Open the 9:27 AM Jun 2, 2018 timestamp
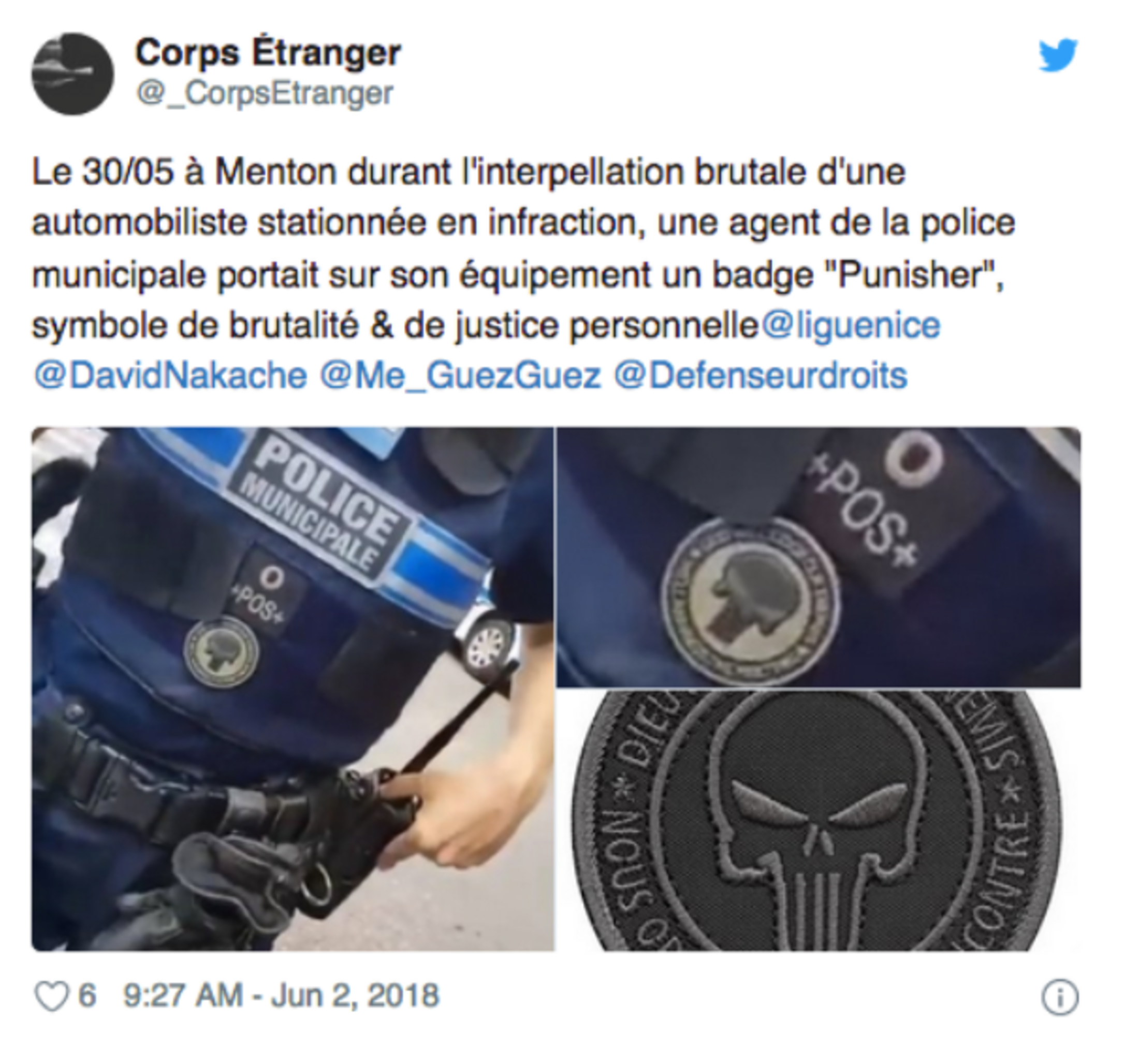 (x=281, y=996)
